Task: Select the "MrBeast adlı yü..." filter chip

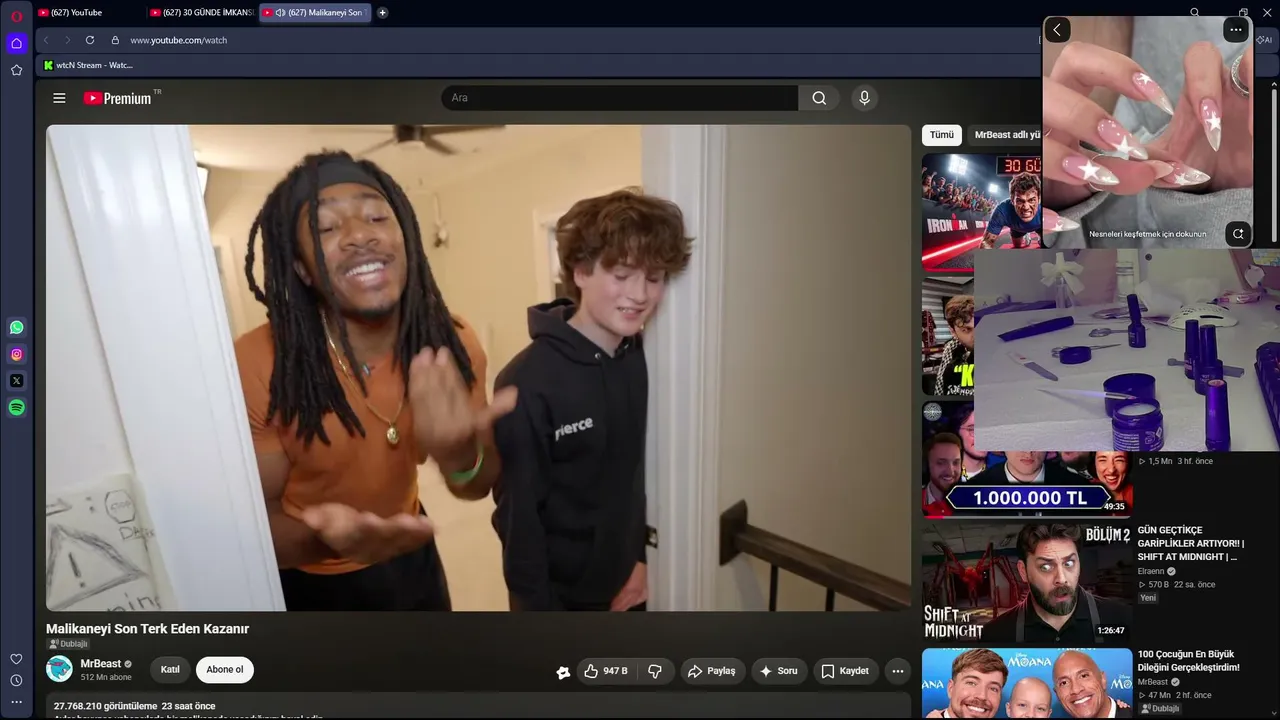Action: tap(1005, 135)
